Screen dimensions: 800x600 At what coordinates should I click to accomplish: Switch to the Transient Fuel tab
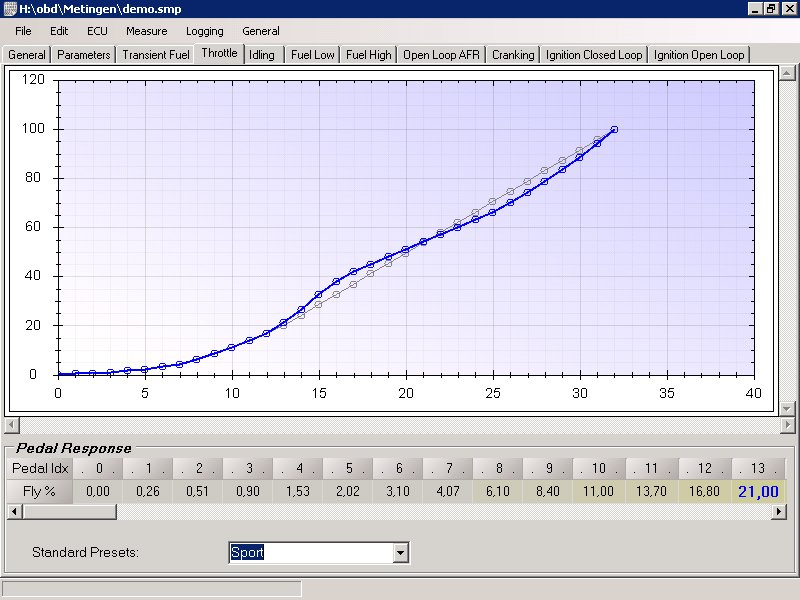(x=156, y=55)
